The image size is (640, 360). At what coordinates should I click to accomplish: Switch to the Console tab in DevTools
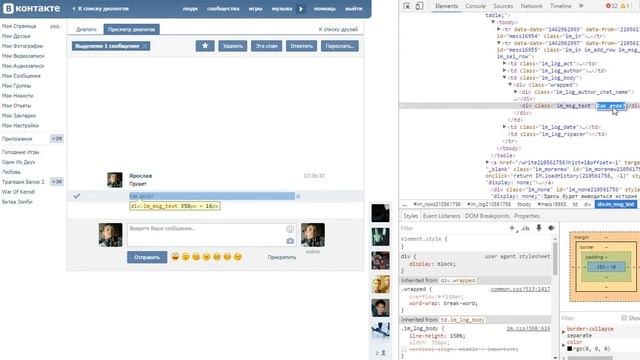[476, 6]
